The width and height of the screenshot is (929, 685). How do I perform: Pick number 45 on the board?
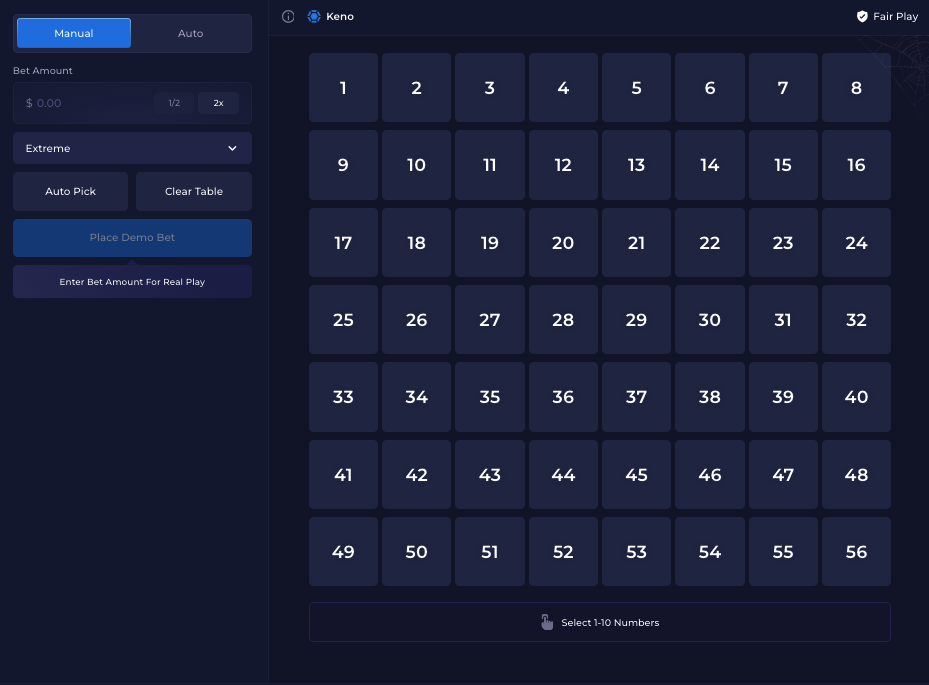[x=636, y=474]
